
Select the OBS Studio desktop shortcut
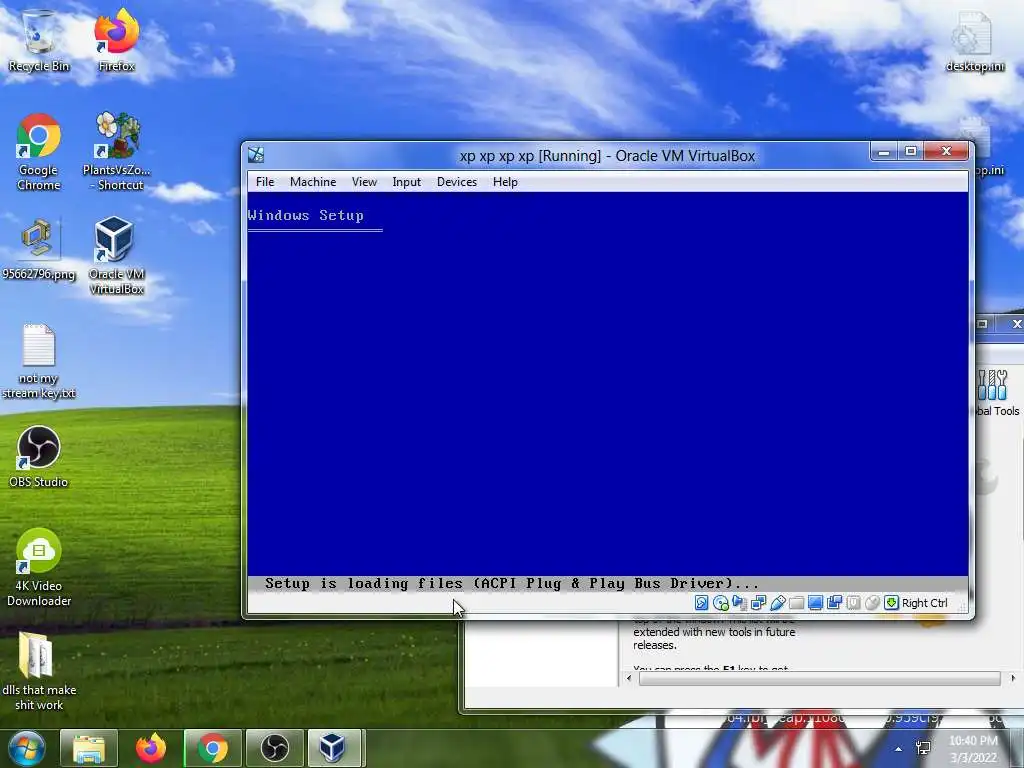[x=39, y=457]
